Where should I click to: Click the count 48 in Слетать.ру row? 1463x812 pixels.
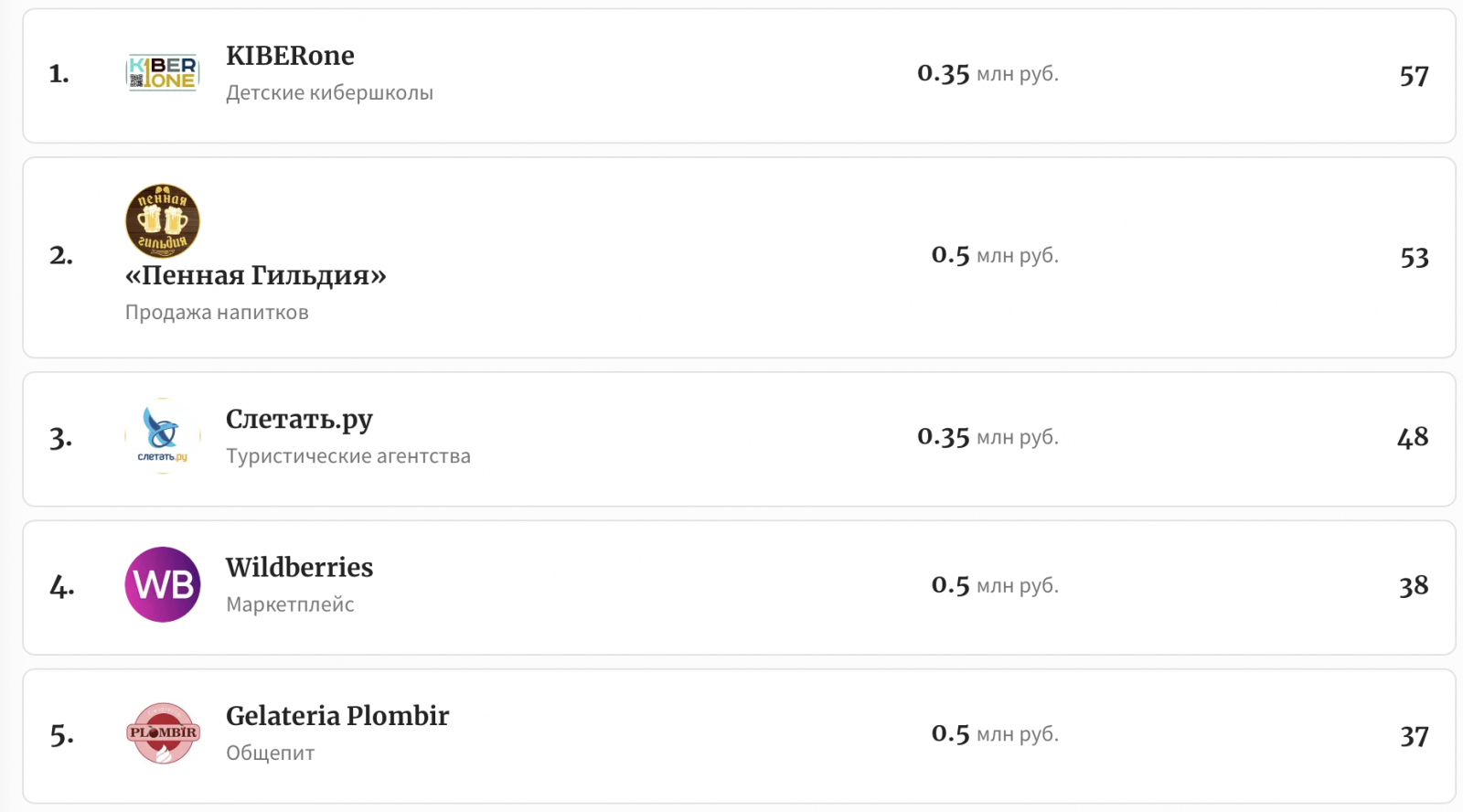1413,438
